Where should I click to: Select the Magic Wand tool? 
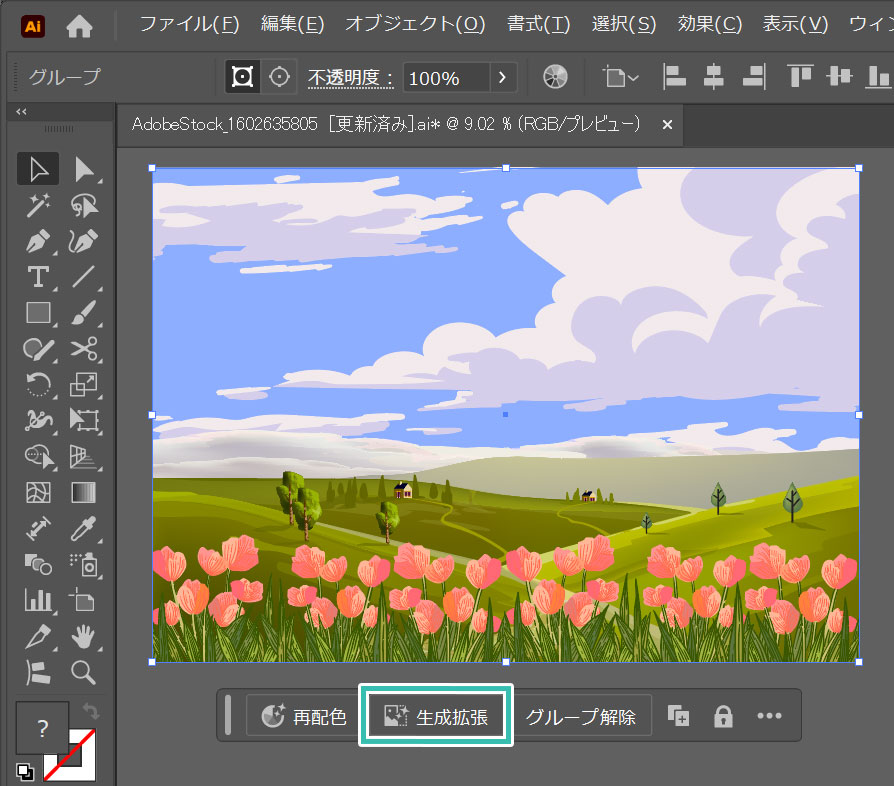click(38, 205)
